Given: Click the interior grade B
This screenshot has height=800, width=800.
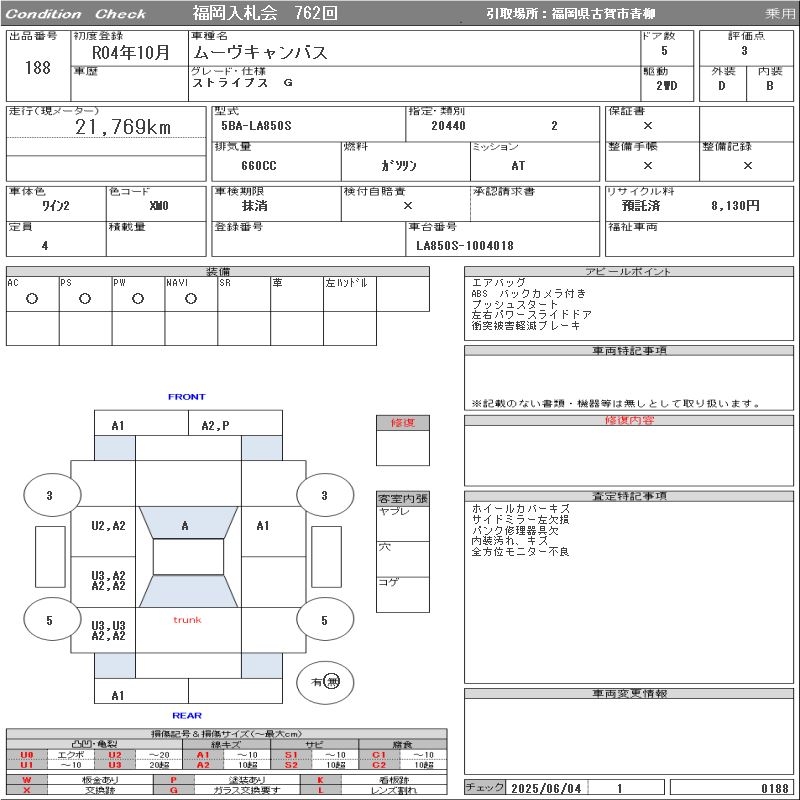Looking at the screenshot, I should pos(770,86).
